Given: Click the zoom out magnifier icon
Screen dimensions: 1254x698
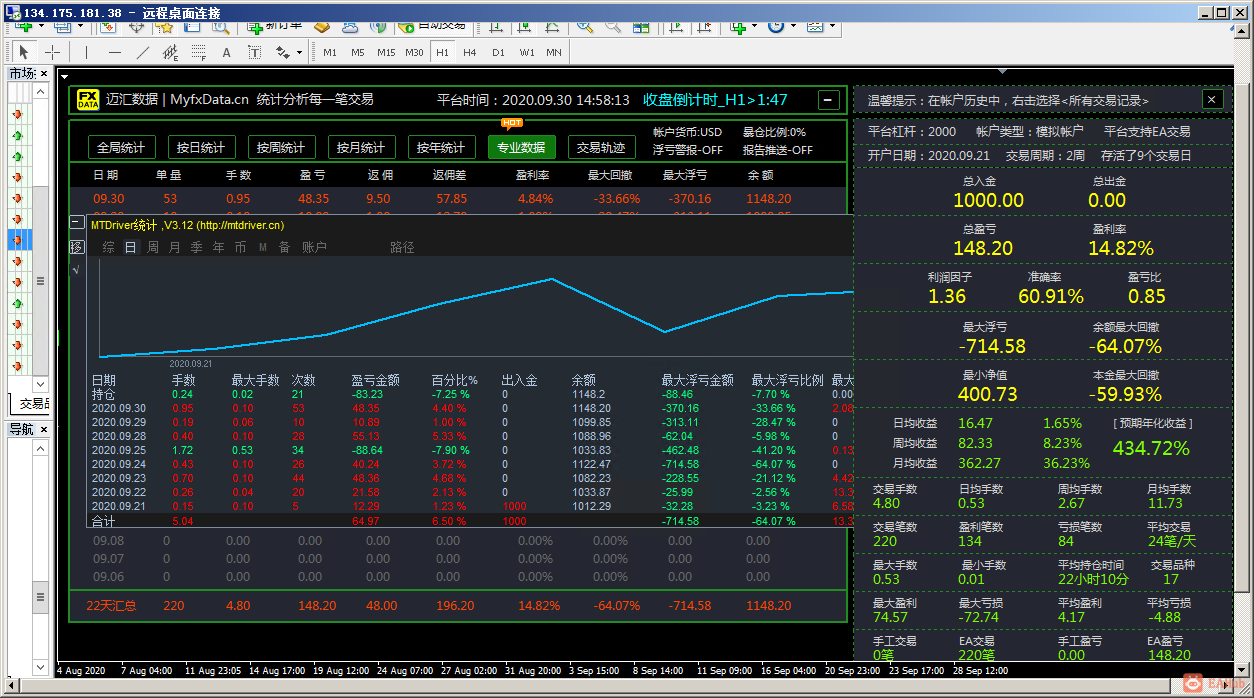Looking at the screenshot, I should 613,25.
